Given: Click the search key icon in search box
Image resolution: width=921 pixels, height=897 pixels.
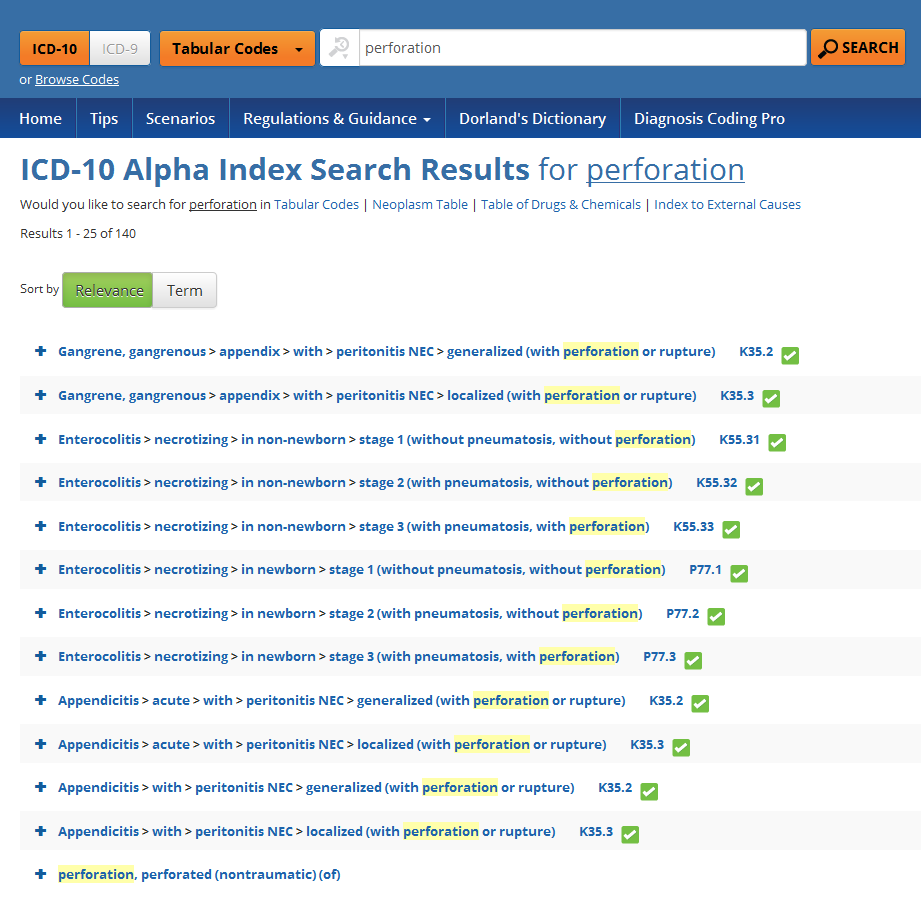Looking at the screenshot, I should pyautogui.click(x=340, y=48).
